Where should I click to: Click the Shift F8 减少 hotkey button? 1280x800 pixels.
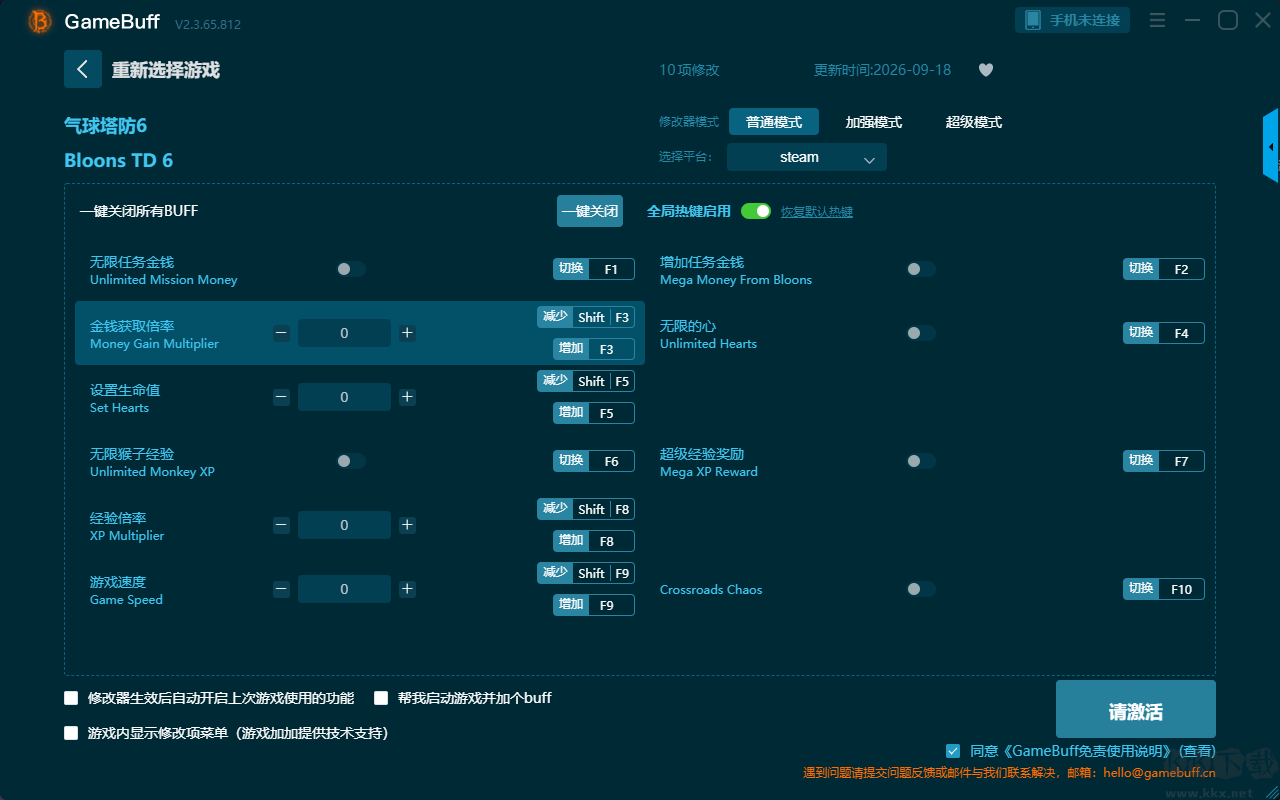tap(586, 509)
